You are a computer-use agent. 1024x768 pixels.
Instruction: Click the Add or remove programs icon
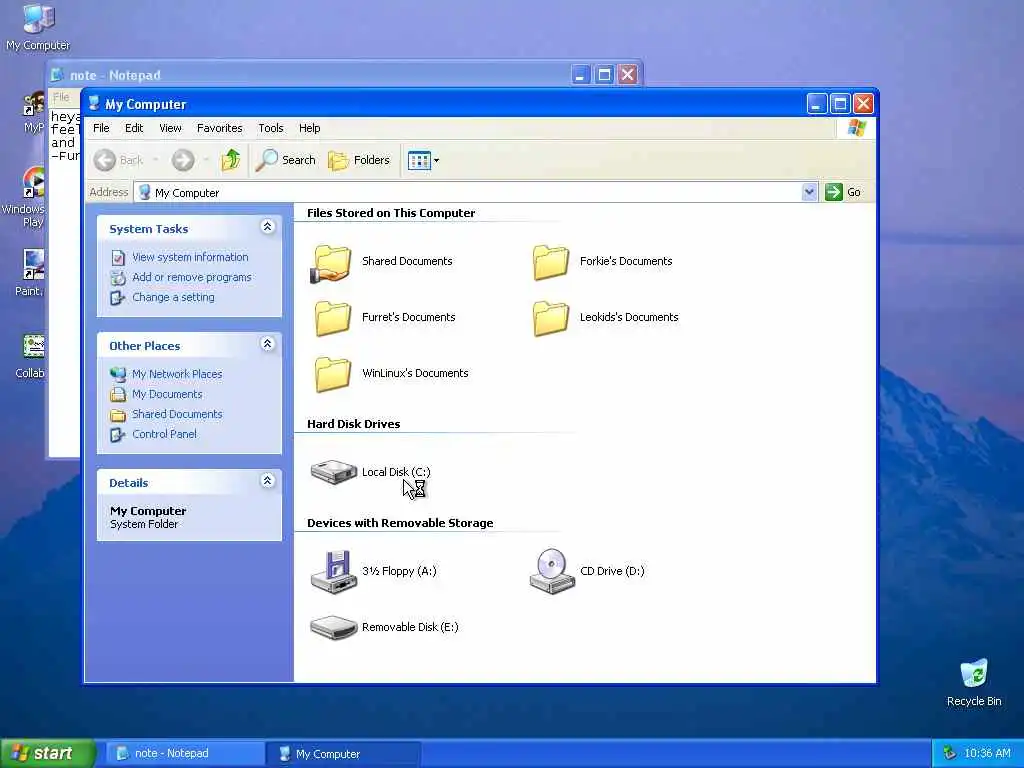coord(118,278)
